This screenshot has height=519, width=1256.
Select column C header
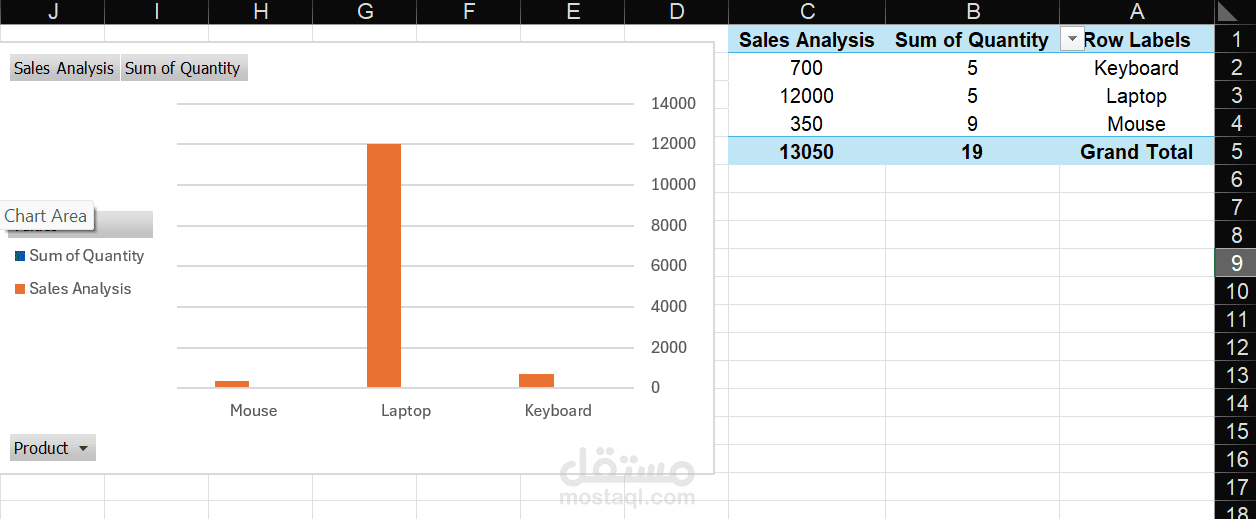click(807, 12)
